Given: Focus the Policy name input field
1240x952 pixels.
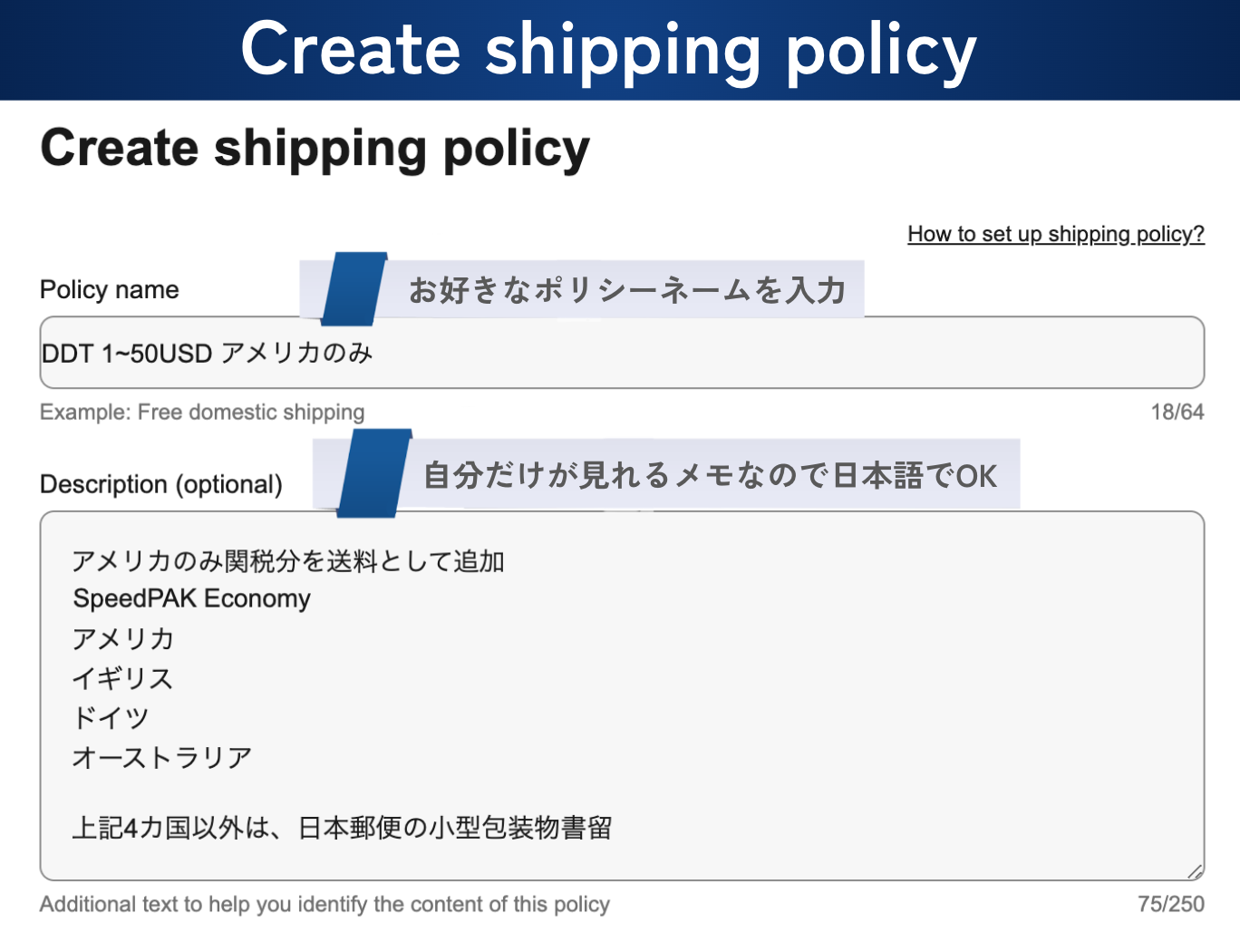Looking at the screenshot, I should pyautogui.click(x=622, y=353).
